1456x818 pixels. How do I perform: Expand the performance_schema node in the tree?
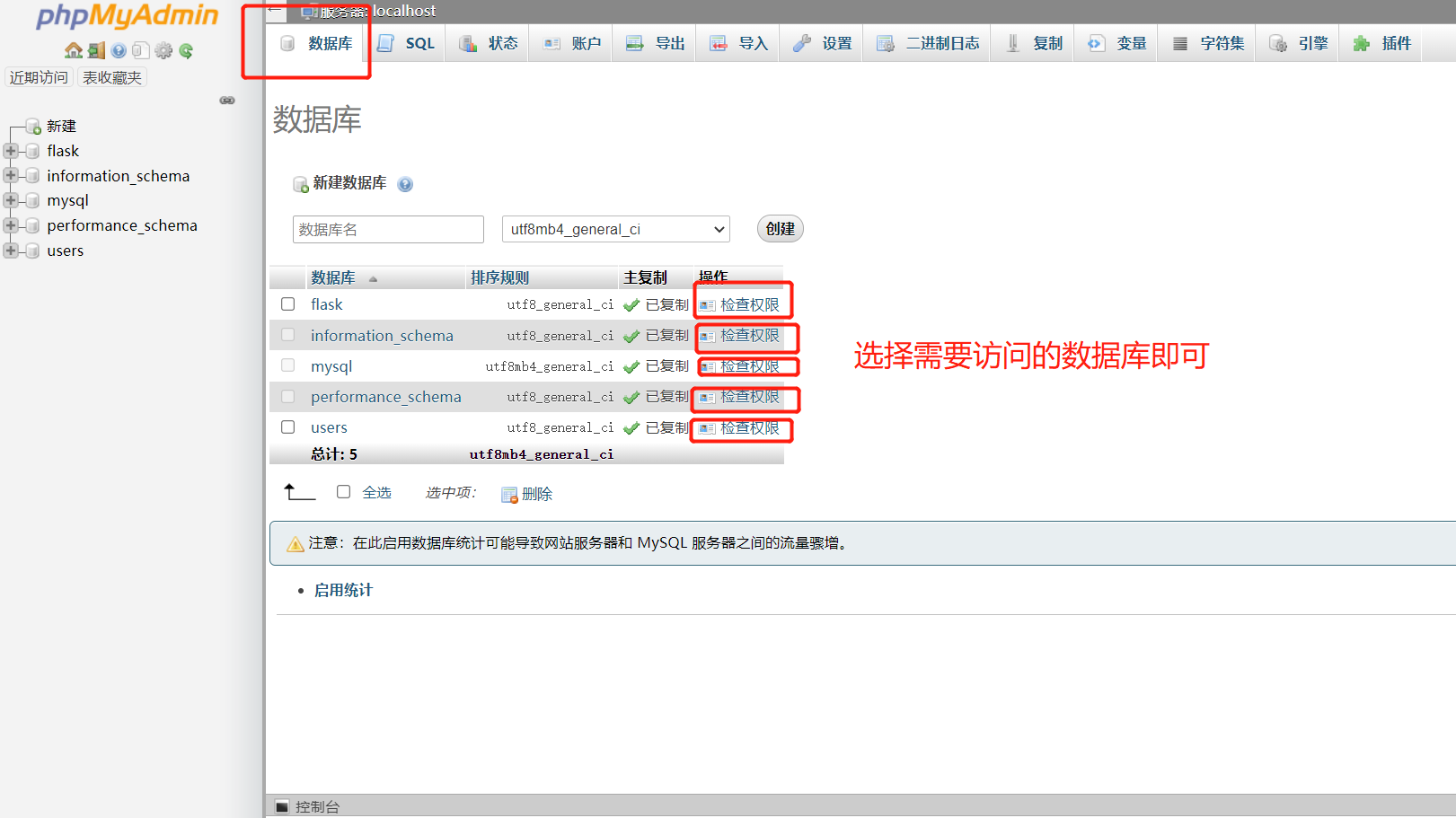pyautogui.click(x=10, y=225)
